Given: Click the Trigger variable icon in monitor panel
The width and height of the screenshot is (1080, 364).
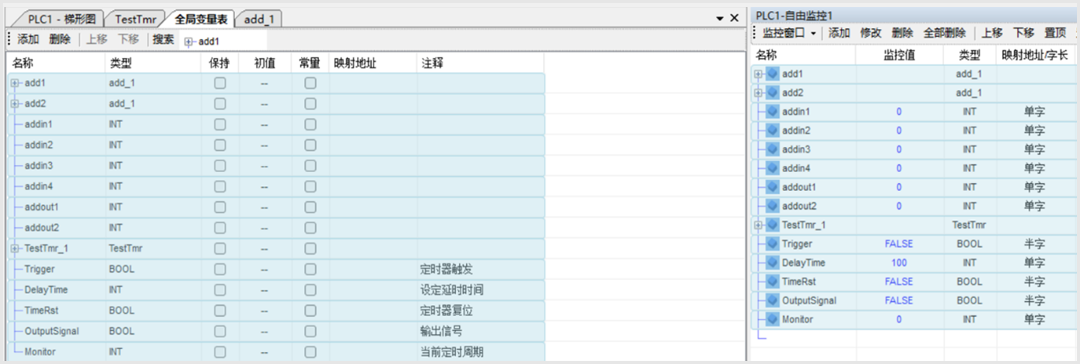Looking at the screenshot, I should point(773,243).
